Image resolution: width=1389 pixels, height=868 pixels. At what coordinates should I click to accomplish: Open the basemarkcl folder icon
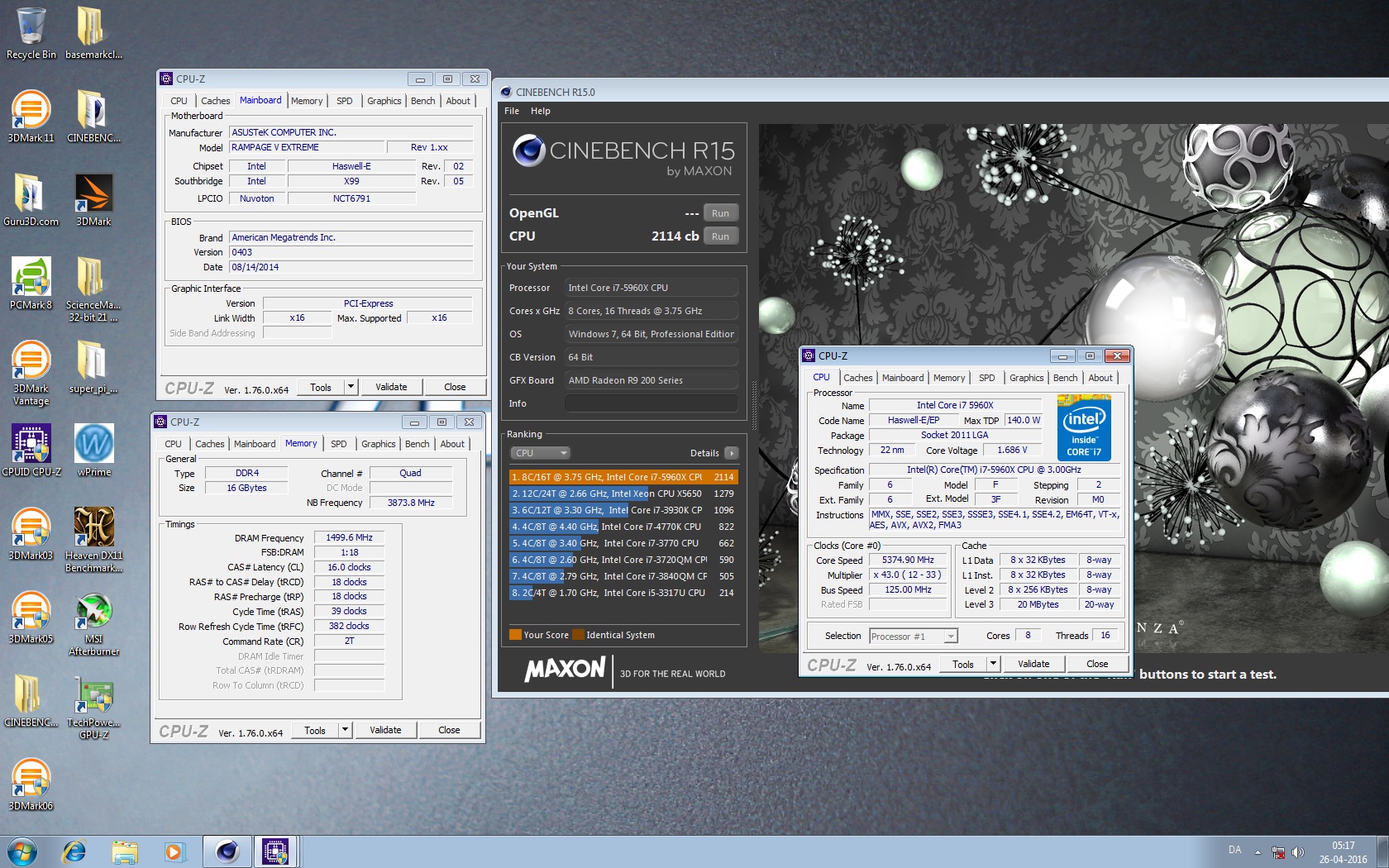pyautogui.click(x=93, y=33)
